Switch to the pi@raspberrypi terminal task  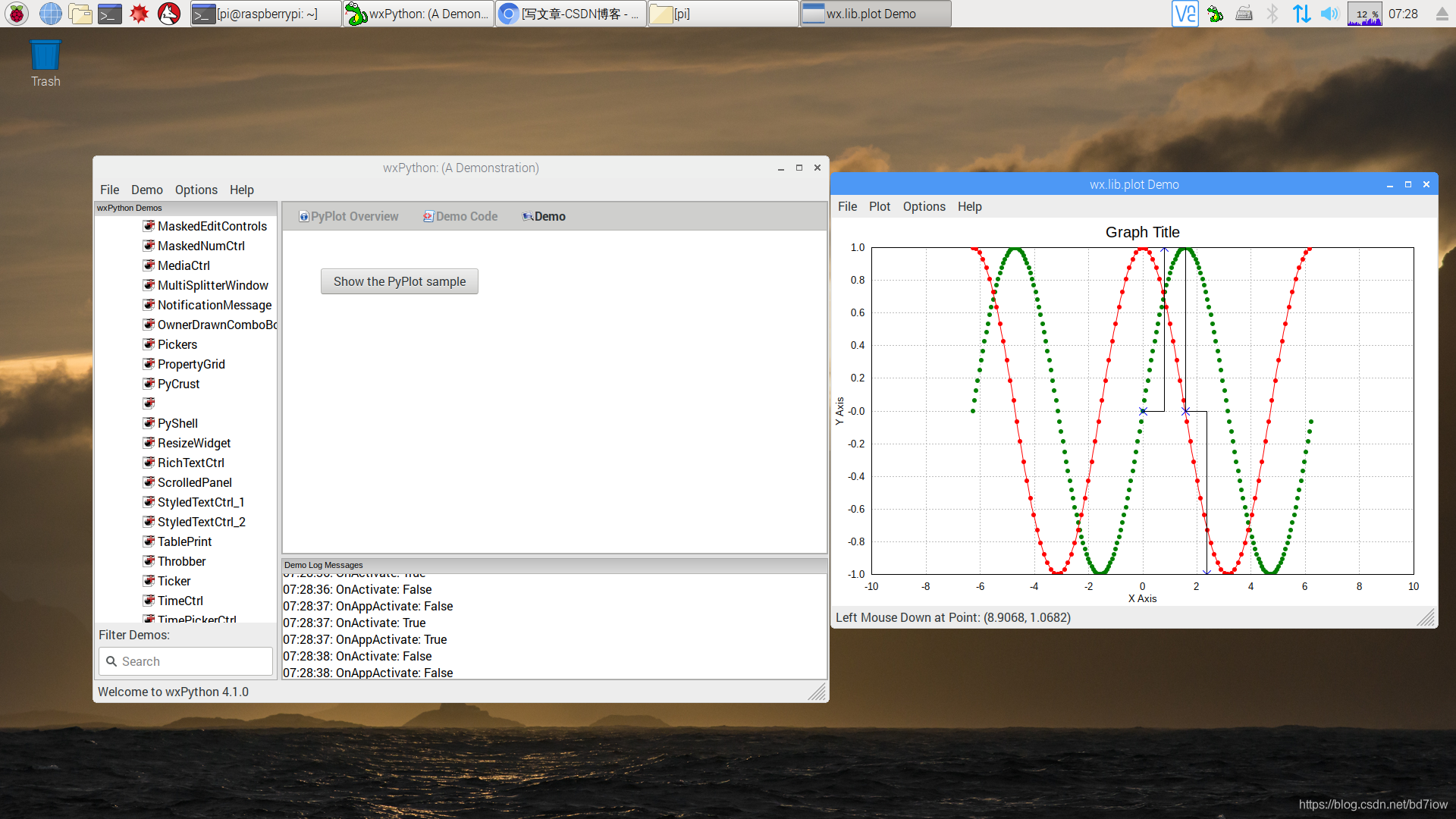(x=265, y=14)
